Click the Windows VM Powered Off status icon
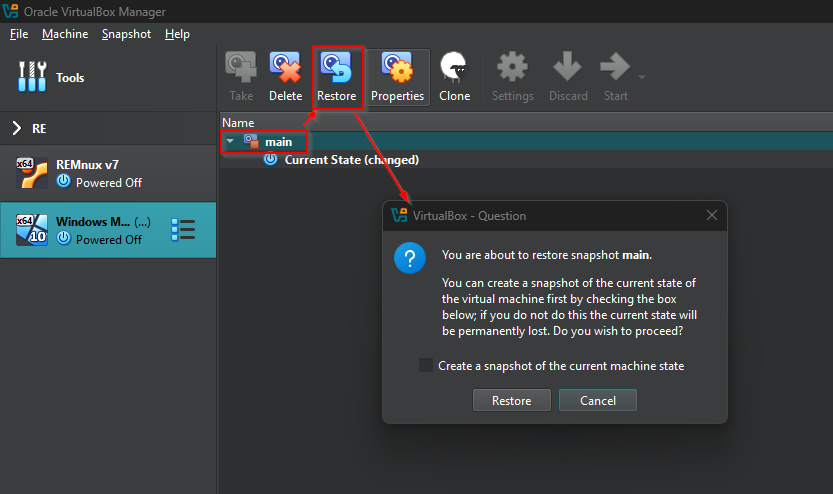Viewport: 833px width, 494px height. click(x=64, y=238)
